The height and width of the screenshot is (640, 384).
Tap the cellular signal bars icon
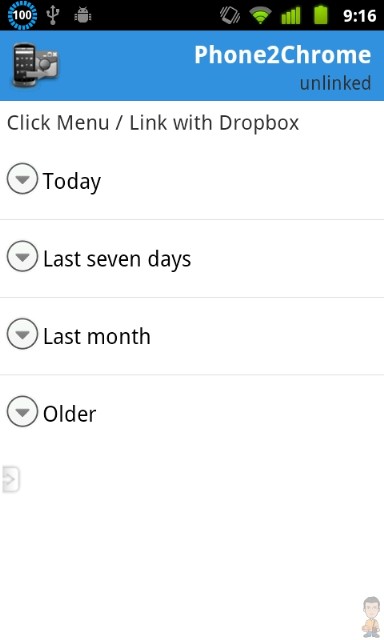click(x=291, y=15)
